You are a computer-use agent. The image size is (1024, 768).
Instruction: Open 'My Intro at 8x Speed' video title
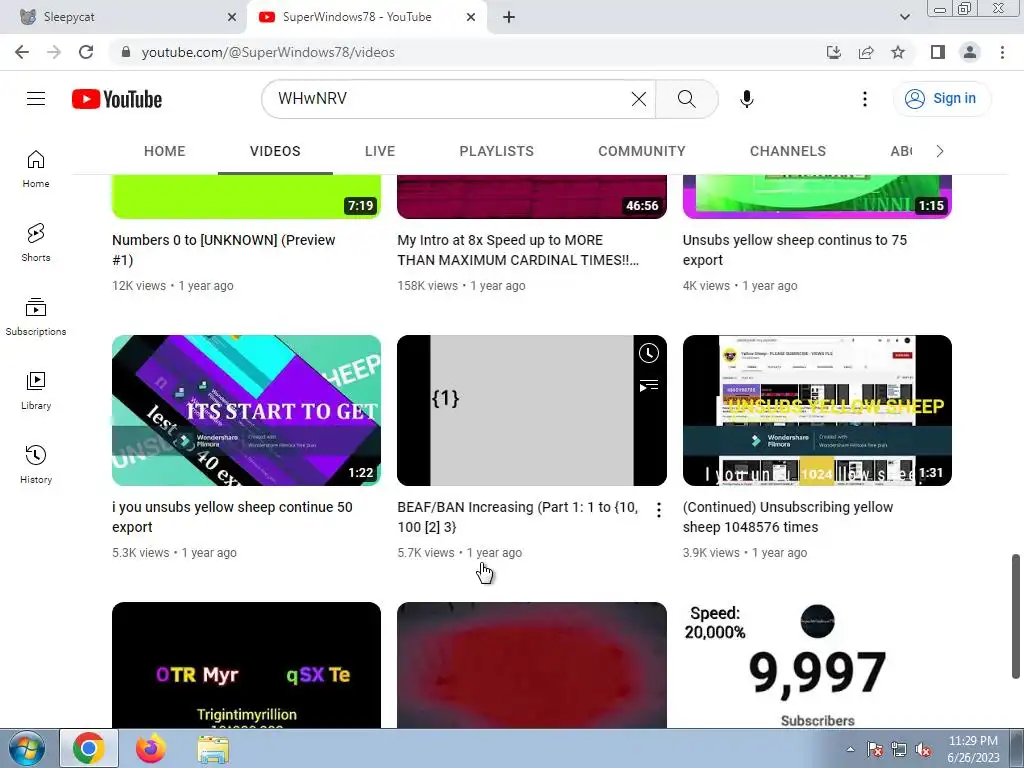[518, 249]
